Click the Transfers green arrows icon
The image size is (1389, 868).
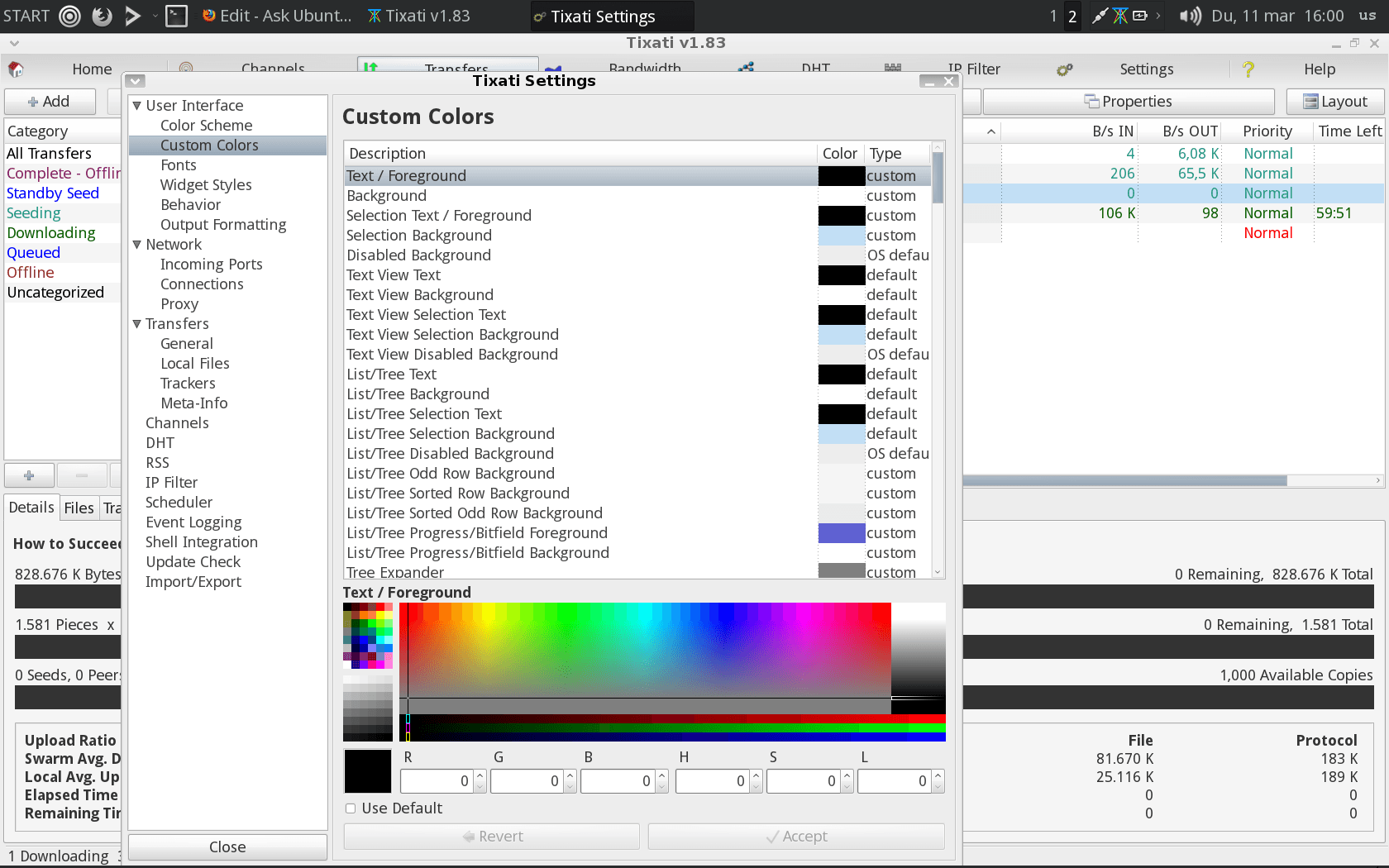(370, 67)
